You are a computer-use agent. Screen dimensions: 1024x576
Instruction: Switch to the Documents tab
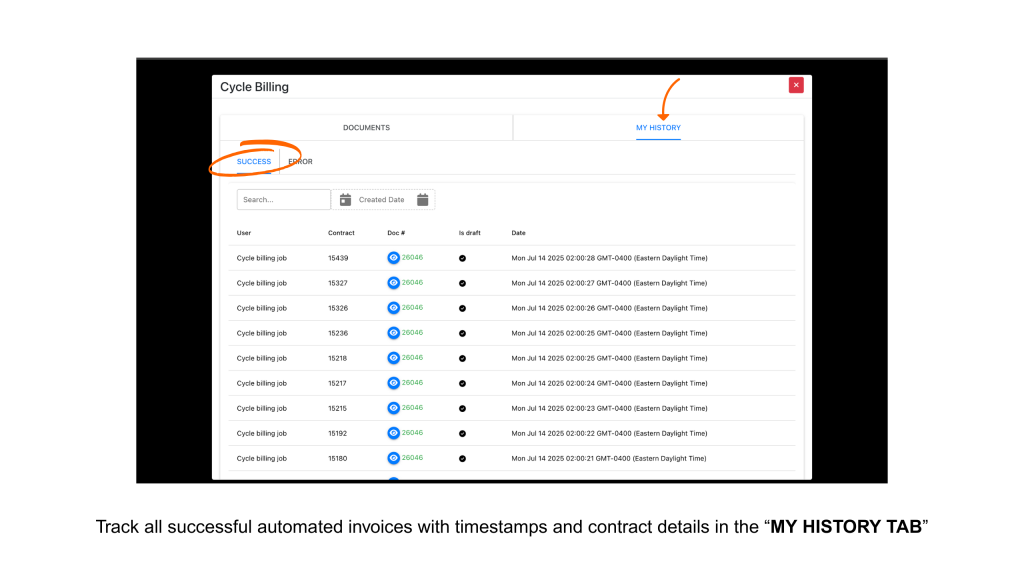tap(366, 128)
